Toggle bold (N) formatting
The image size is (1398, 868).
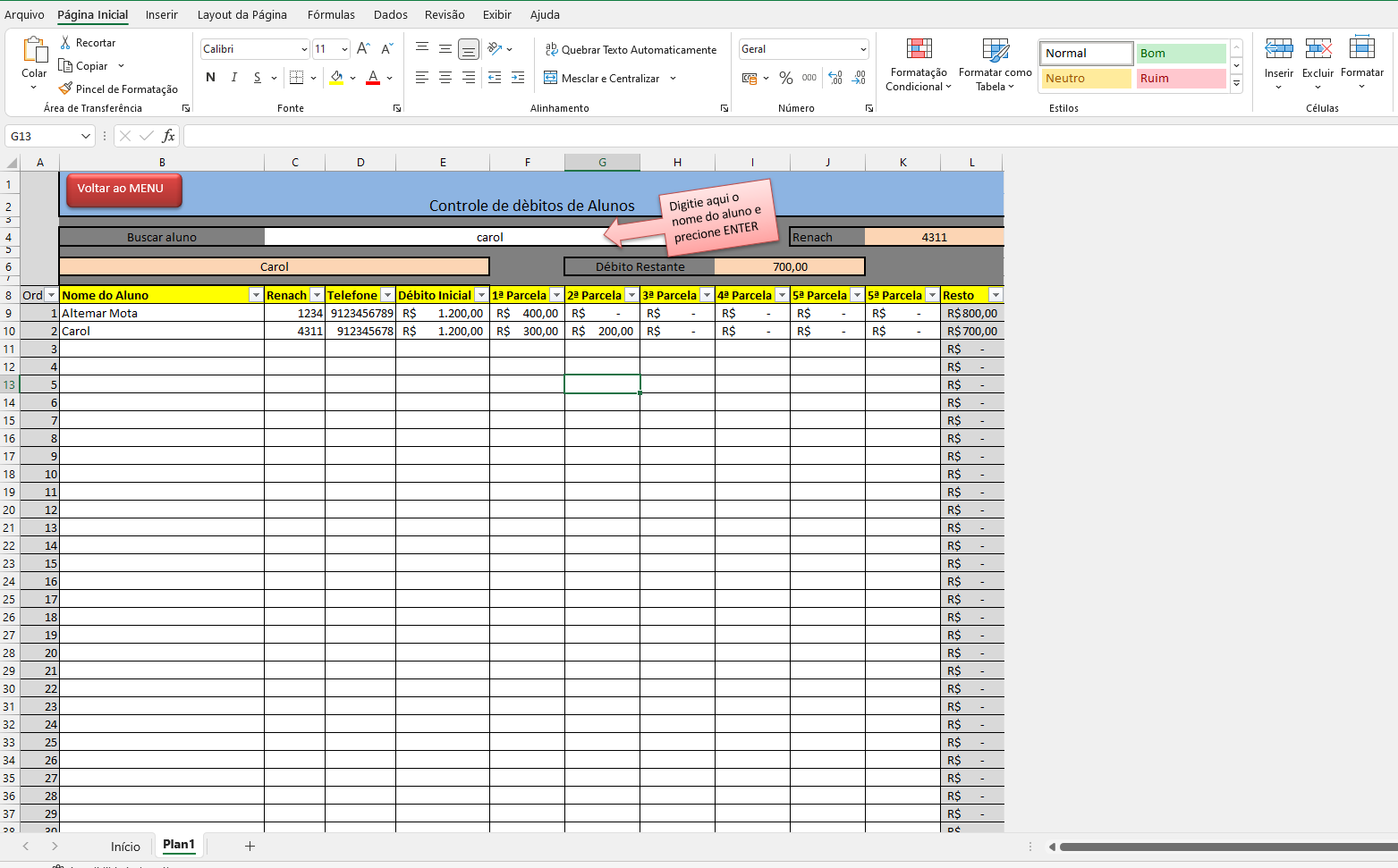coord(210,78)
